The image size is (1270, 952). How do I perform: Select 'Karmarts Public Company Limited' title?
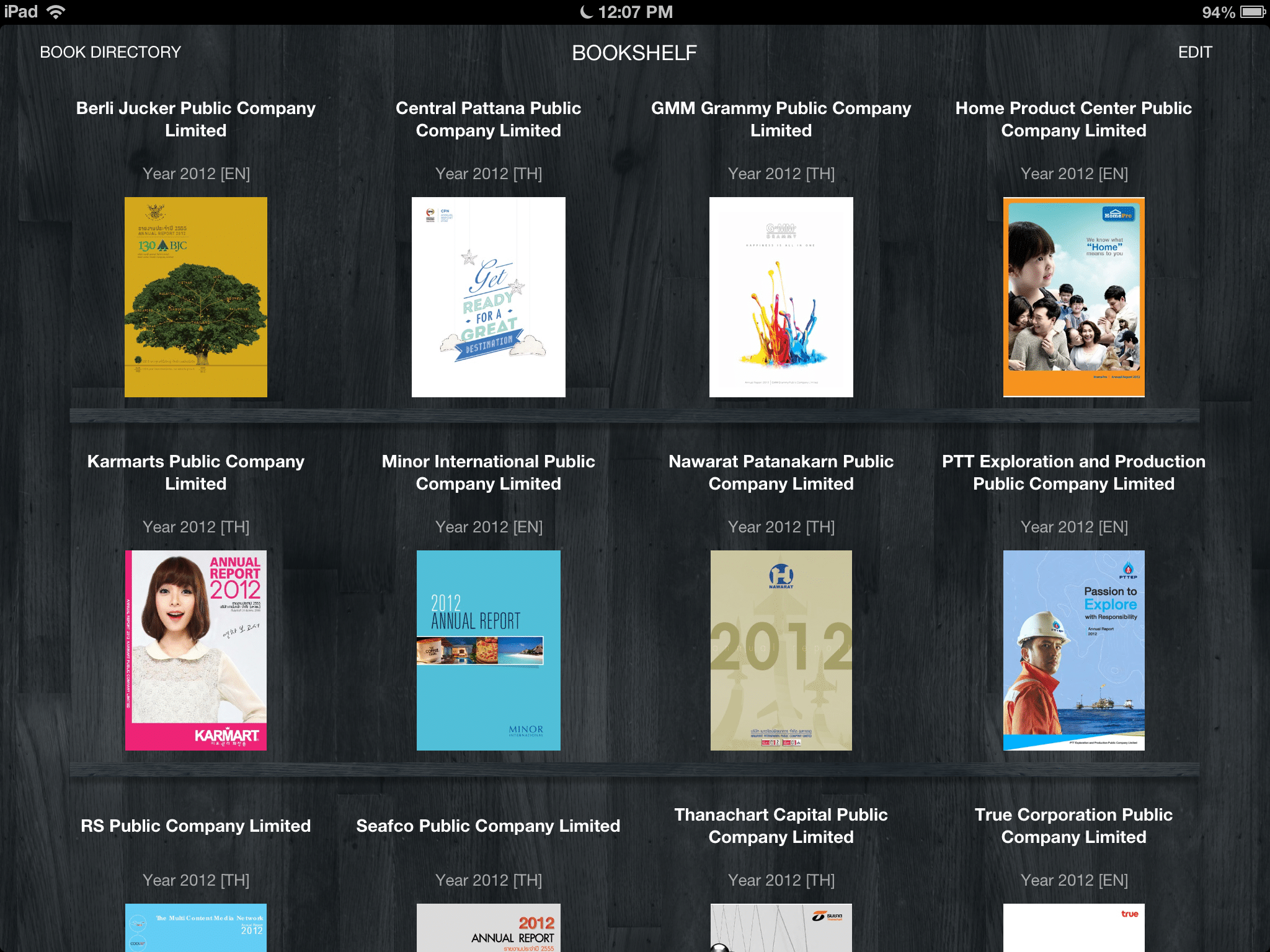click(196, 472)
